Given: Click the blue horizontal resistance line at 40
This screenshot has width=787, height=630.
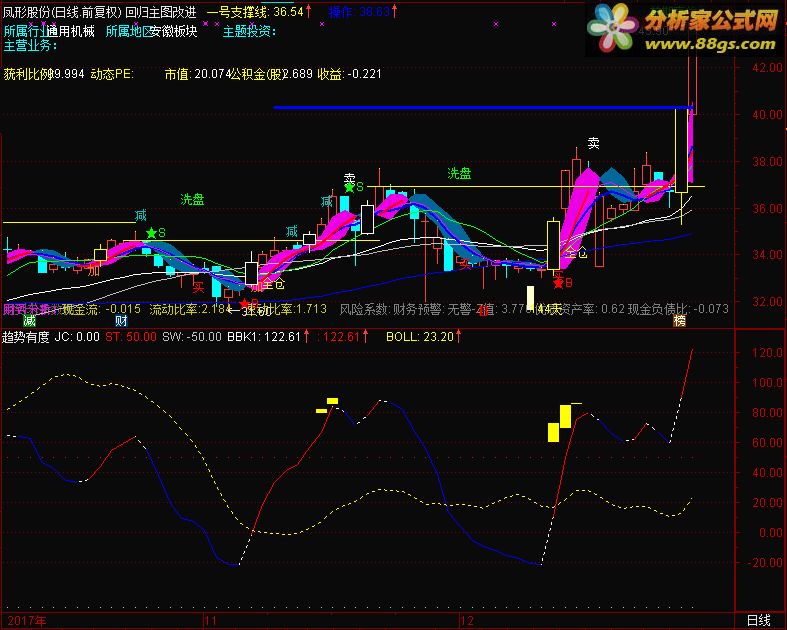Looking at the screenshot, I should [x=483, y=107].
